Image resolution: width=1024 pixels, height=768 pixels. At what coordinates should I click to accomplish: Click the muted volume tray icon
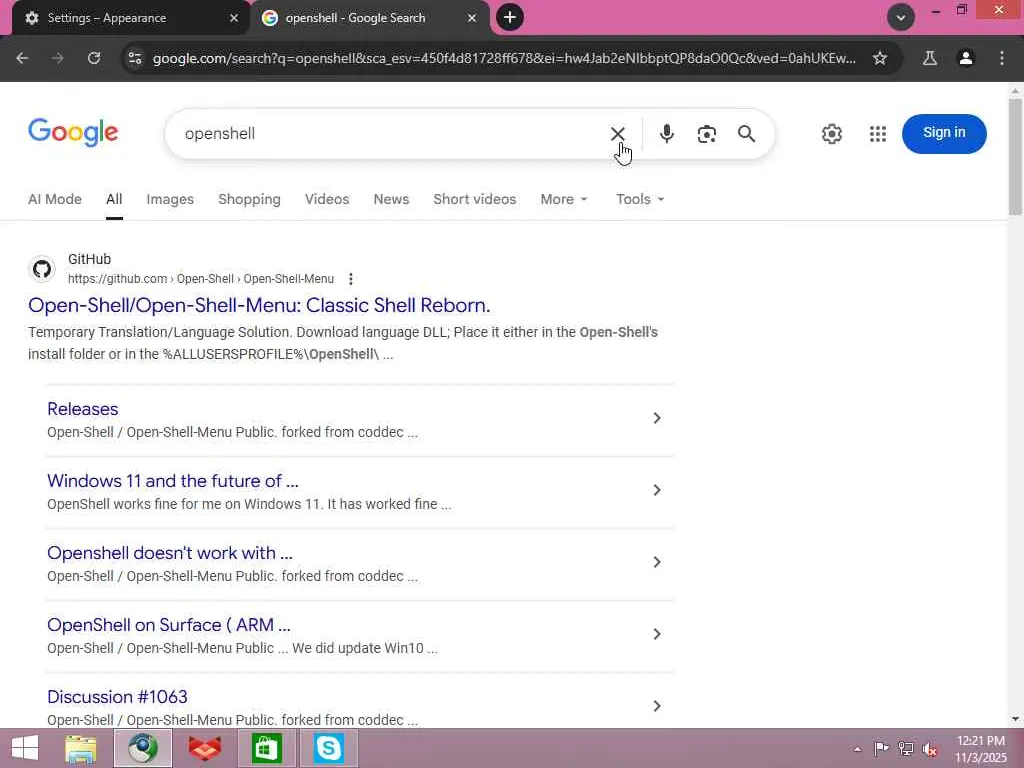(x=930, y=749)
